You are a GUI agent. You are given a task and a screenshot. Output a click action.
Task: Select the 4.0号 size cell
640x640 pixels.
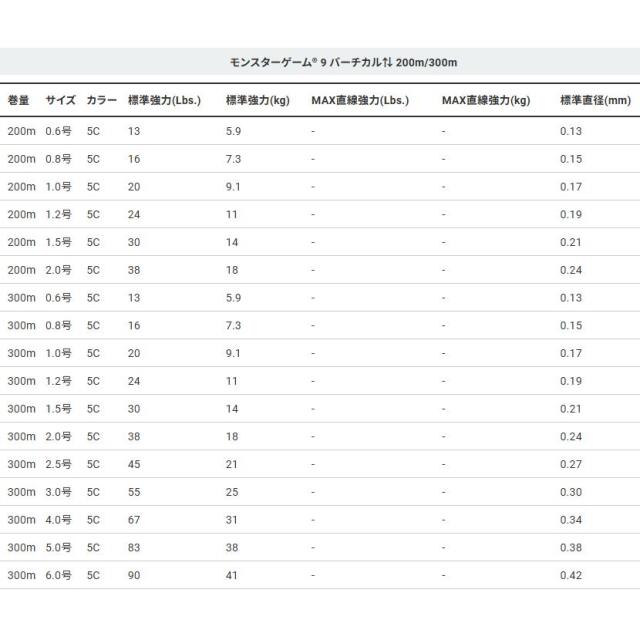(58, 520)
